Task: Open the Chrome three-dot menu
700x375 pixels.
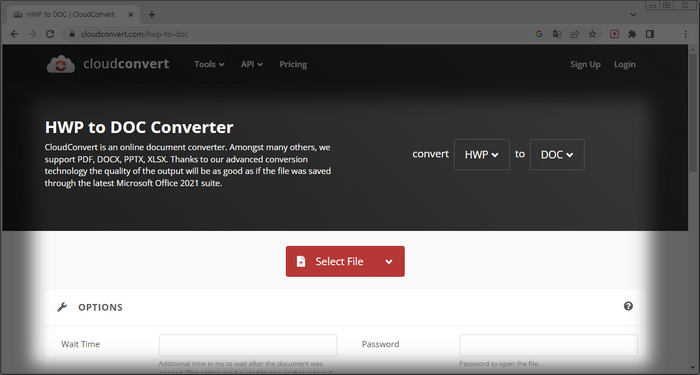Action: click(686, 34)
